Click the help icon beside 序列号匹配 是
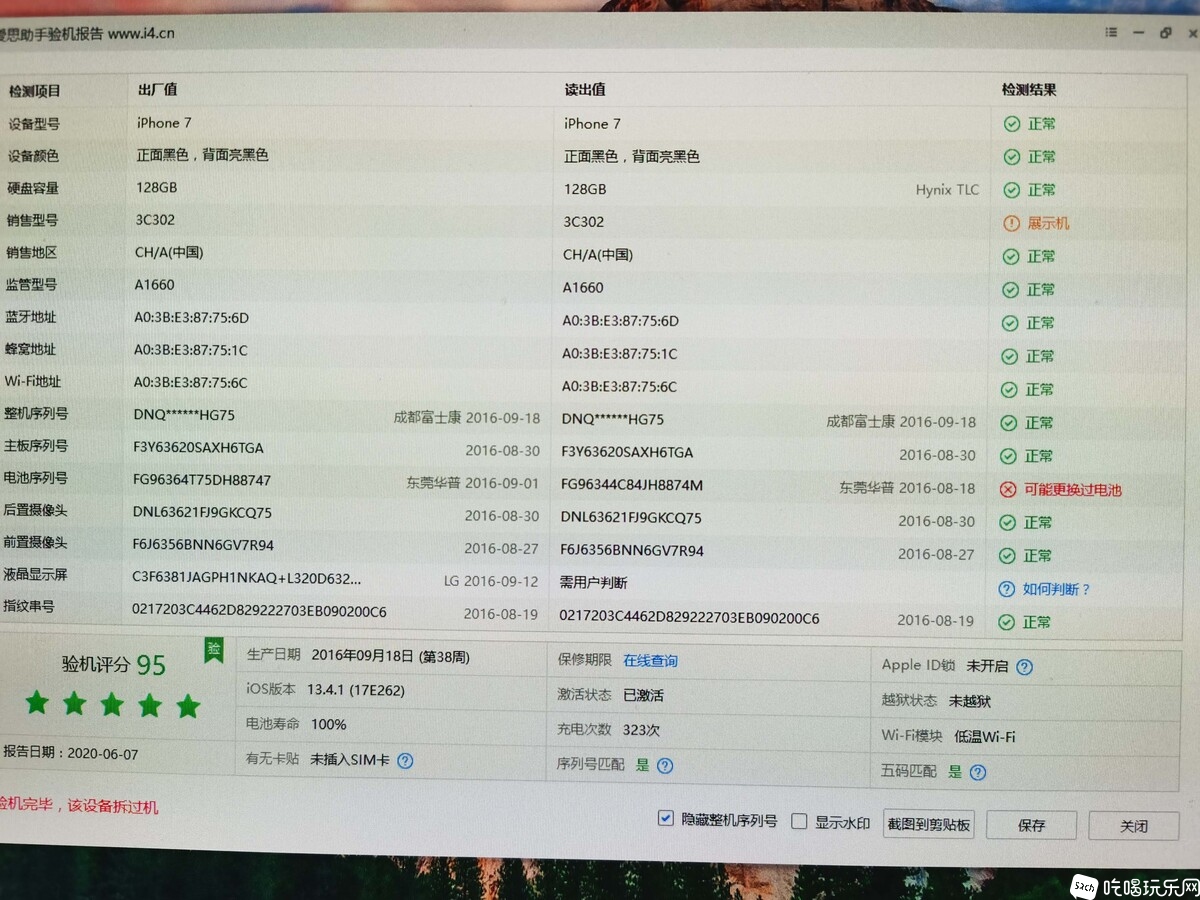The height and width of the screenshot is (900, 1200). click(x=665, y=766)
